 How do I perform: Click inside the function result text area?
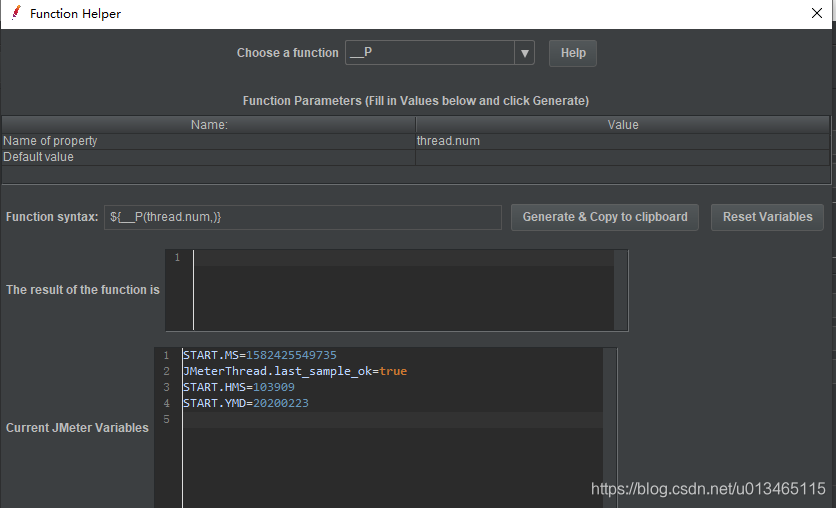pos(400,290)
